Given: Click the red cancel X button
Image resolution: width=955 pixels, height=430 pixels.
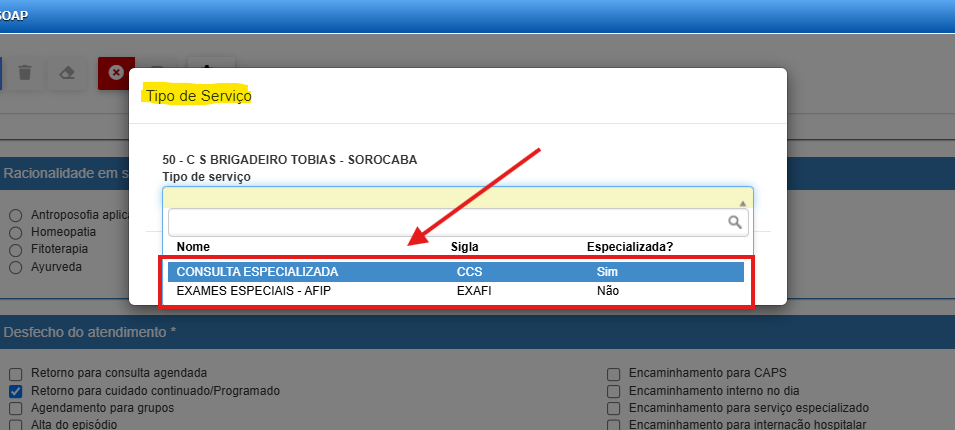Looking at the screenshot, I should (116, 73).
